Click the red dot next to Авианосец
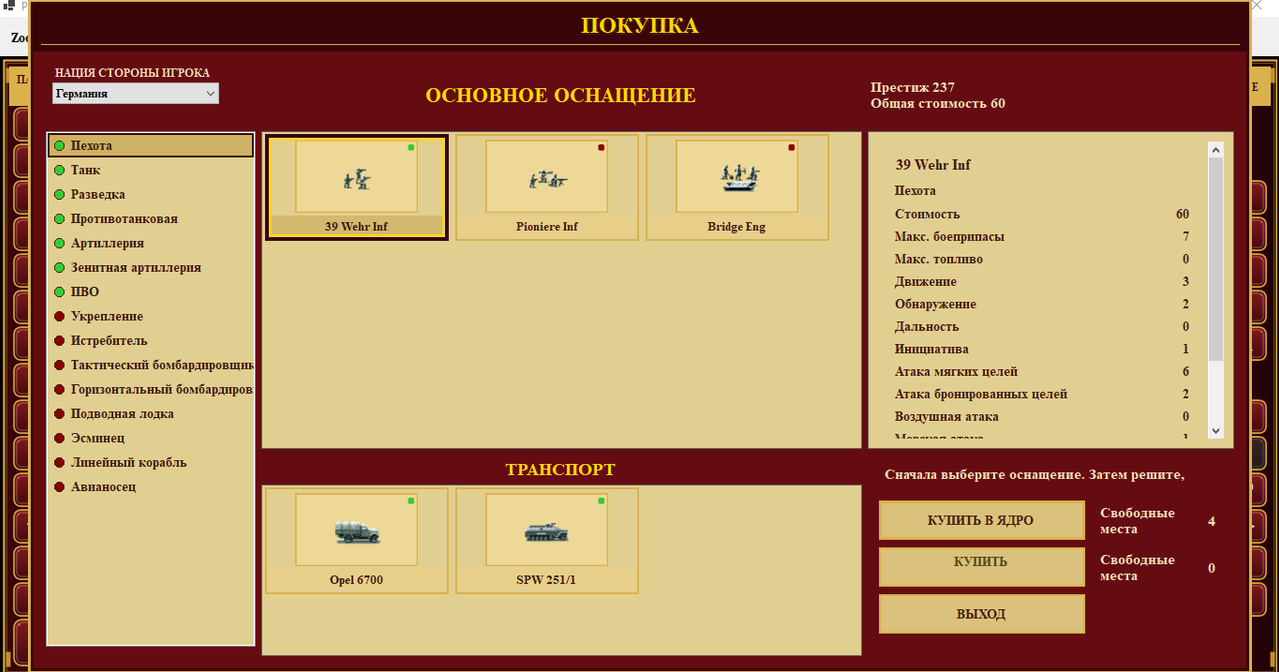The width and height of the screenshot is (1279, 672). click(x=59, y=487)
